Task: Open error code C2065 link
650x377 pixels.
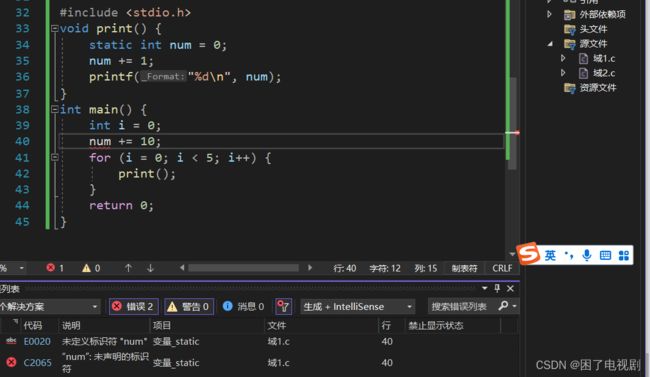Action: click(37, 362)
